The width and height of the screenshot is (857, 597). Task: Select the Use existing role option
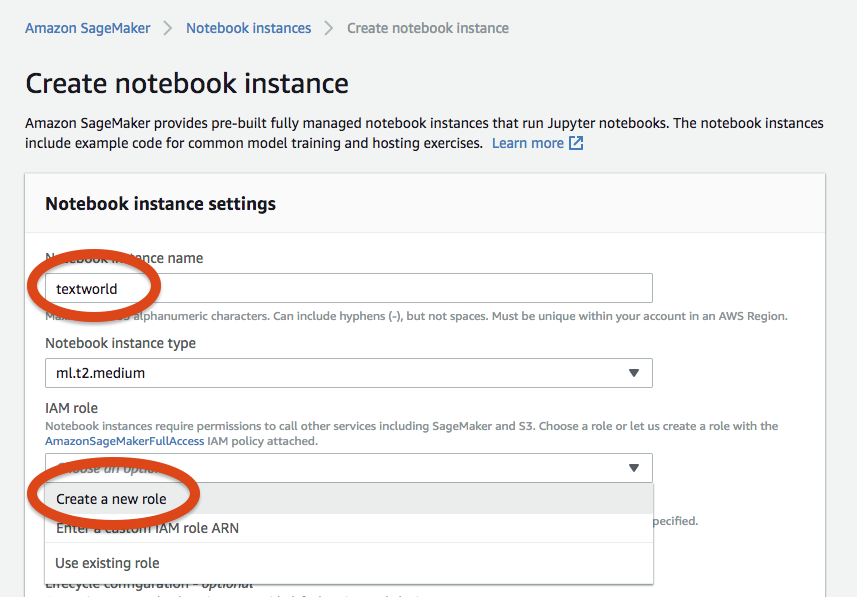pos(107,563)
